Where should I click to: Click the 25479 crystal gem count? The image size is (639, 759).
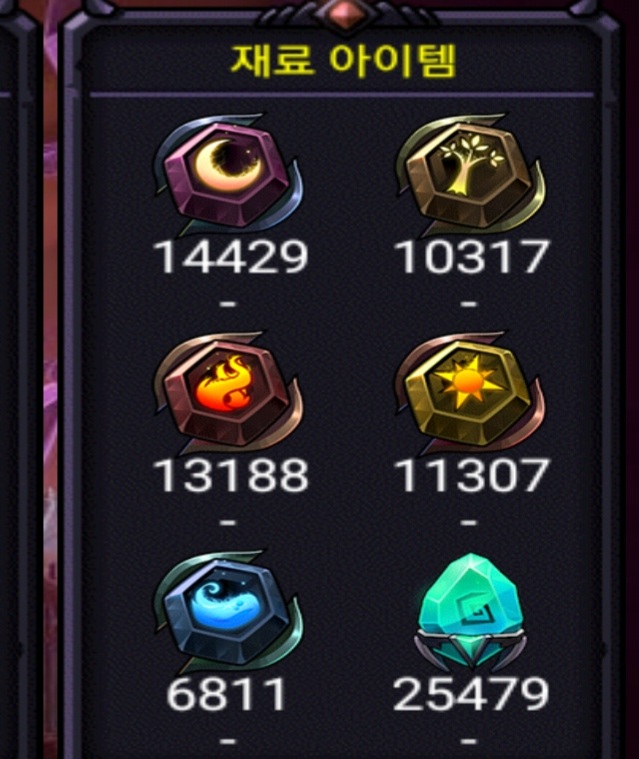click(x=471, y=694)
